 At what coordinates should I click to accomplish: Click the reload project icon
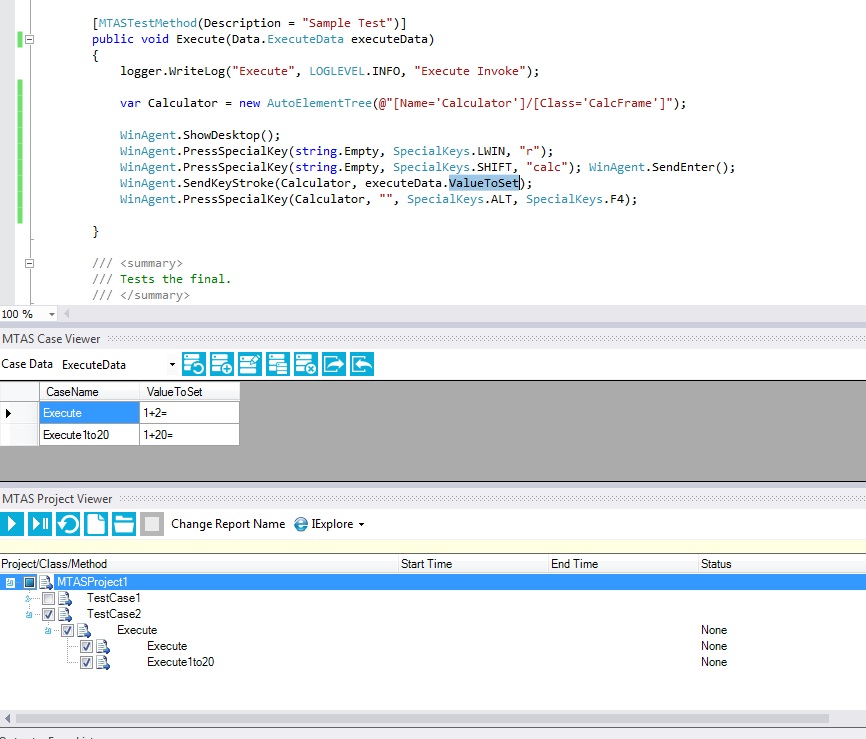(x=68, y=524)
